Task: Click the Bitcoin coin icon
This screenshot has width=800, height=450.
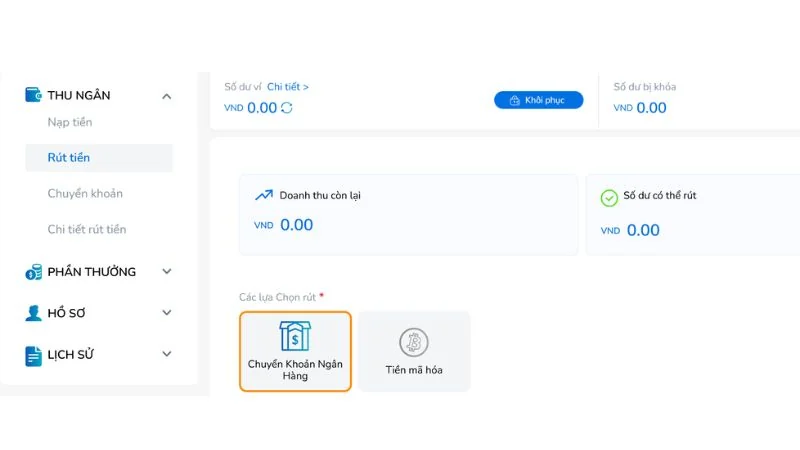Action: (x=413, y=342)
